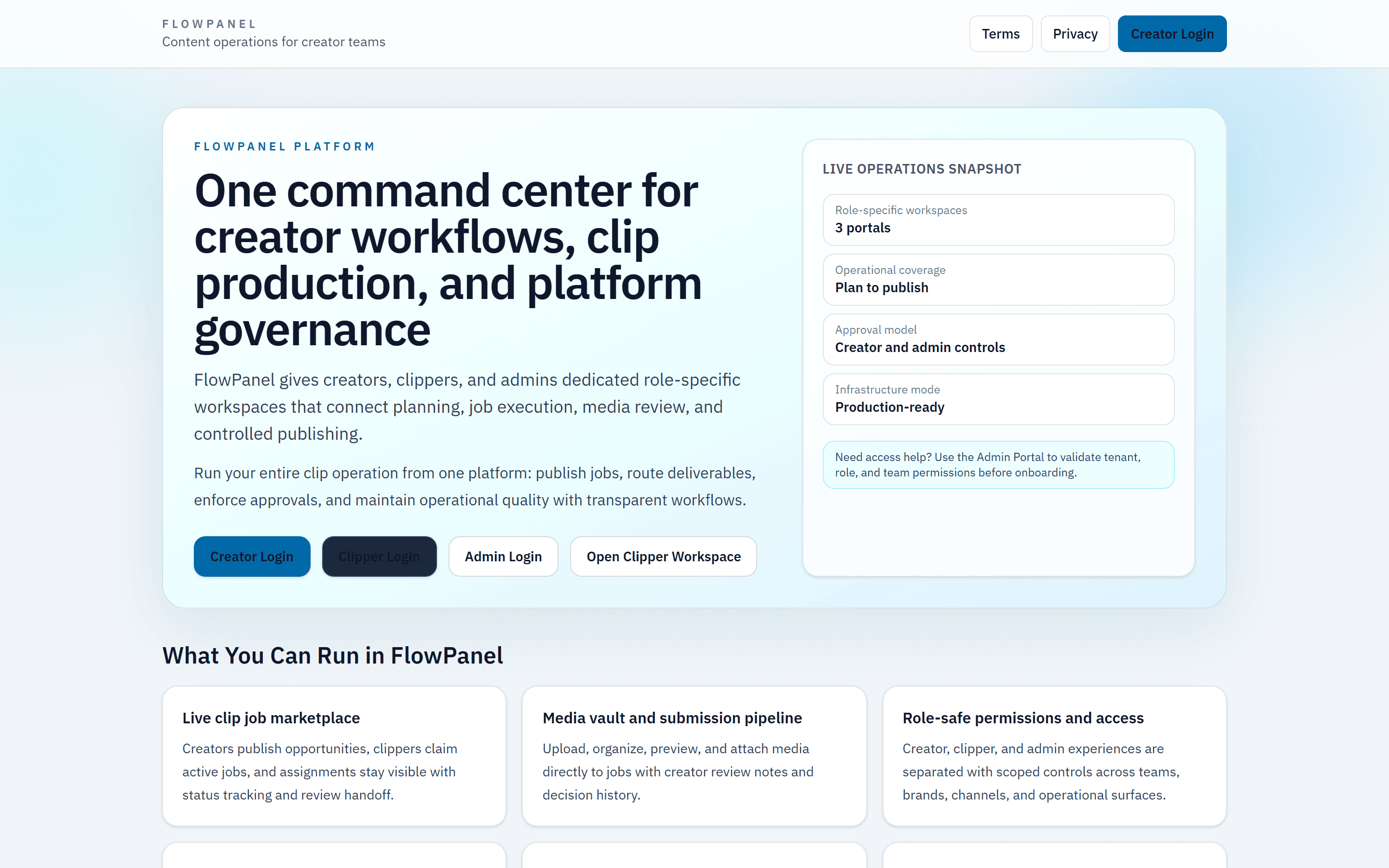1389x868 pixels.
Task: Click text 'Creator, clipper, and admin experiences are'
Action: tap(1033, 748)
